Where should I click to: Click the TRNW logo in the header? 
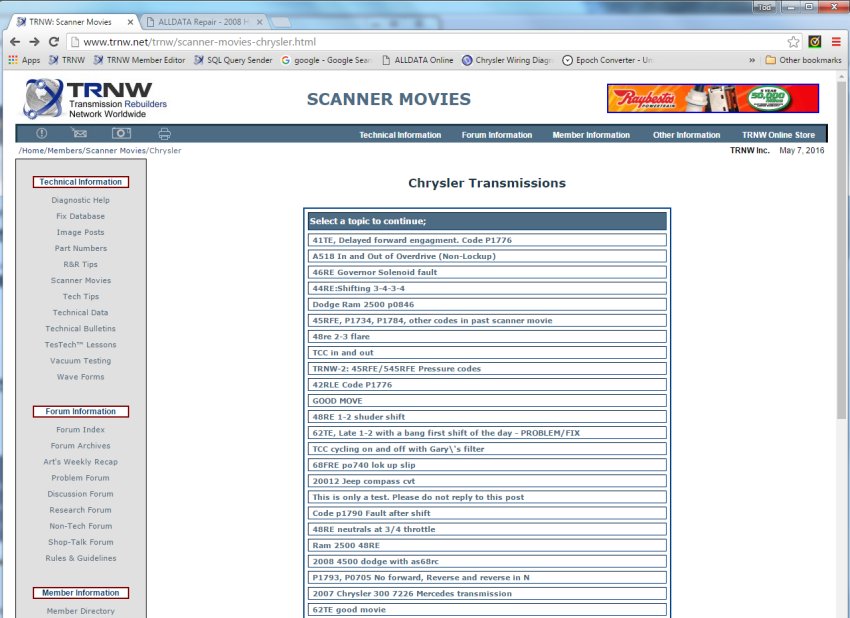click(97, 98)
